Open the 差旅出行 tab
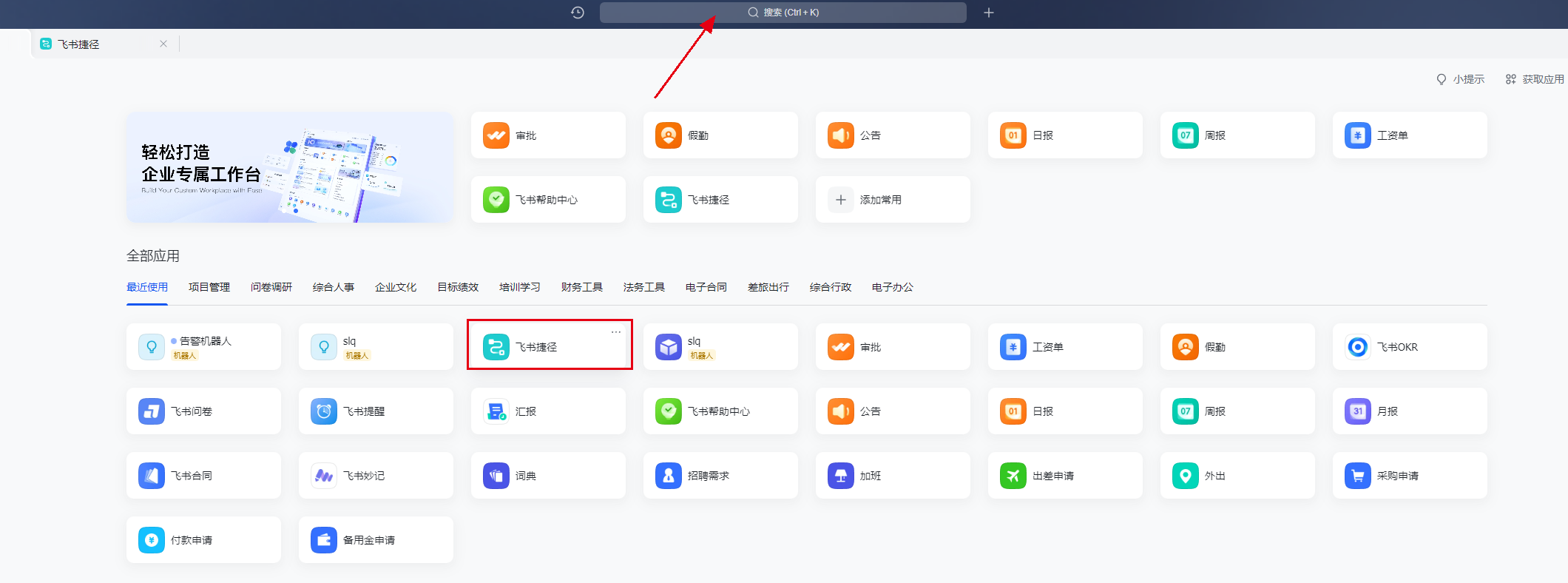 tap(768, 287)
